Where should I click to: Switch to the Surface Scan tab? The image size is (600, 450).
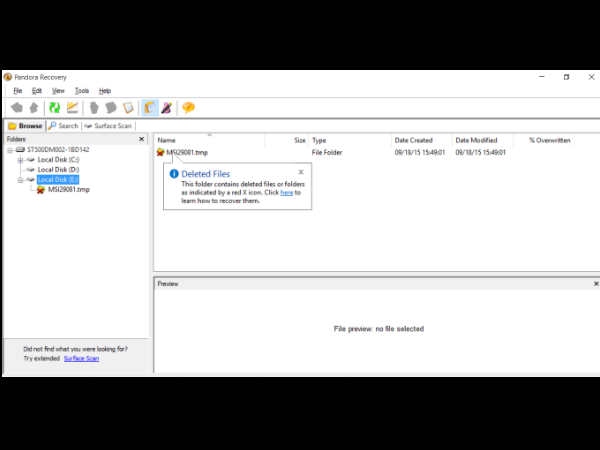(x=108, y=126)
